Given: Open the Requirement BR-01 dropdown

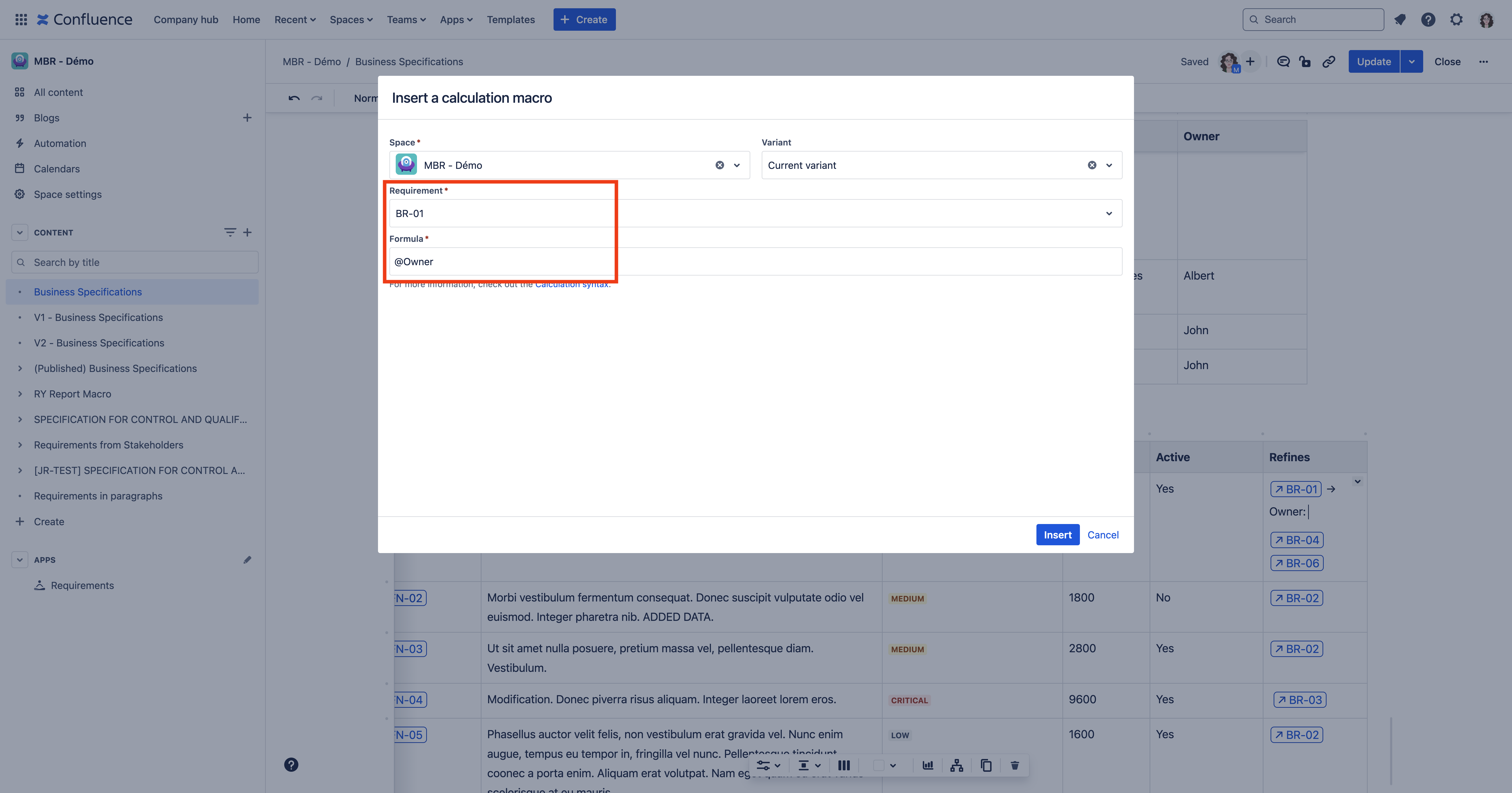Looking at the screenshot, I should coord(1109,213).
